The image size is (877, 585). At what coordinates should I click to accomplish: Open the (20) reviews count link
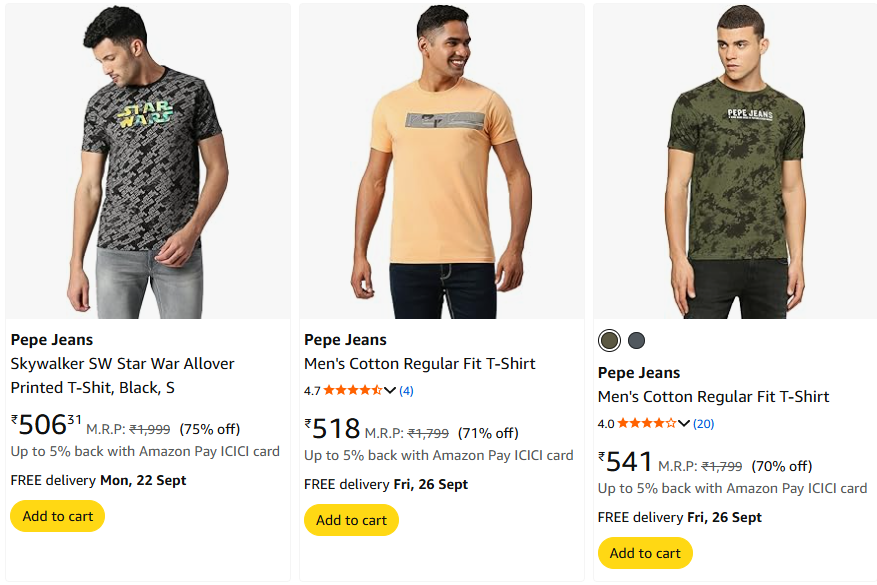click(703, 423)
